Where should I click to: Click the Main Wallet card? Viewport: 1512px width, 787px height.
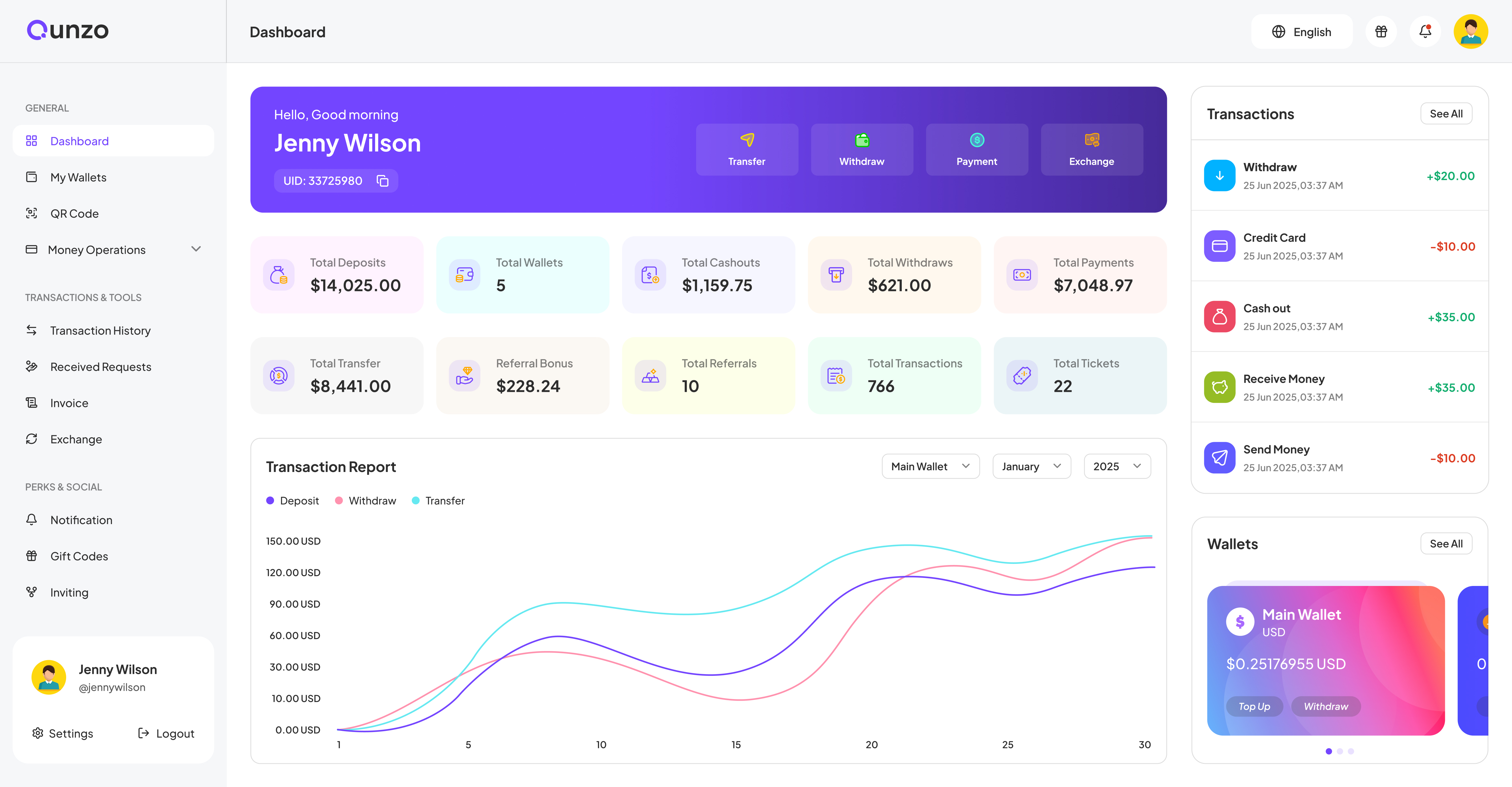click(1326, 660)
